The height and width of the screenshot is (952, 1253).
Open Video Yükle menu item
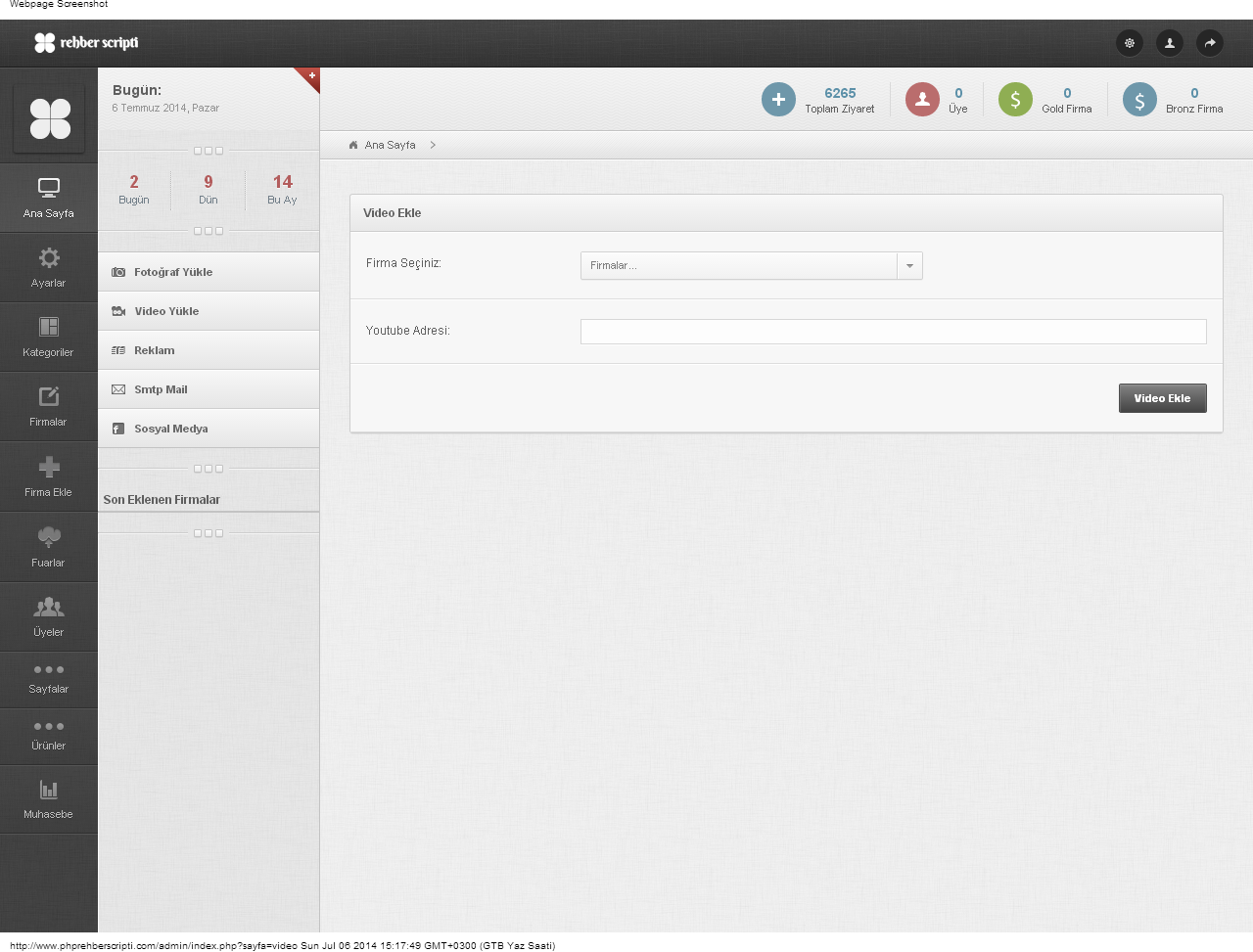pyautogui.click(x=209, y=311)
